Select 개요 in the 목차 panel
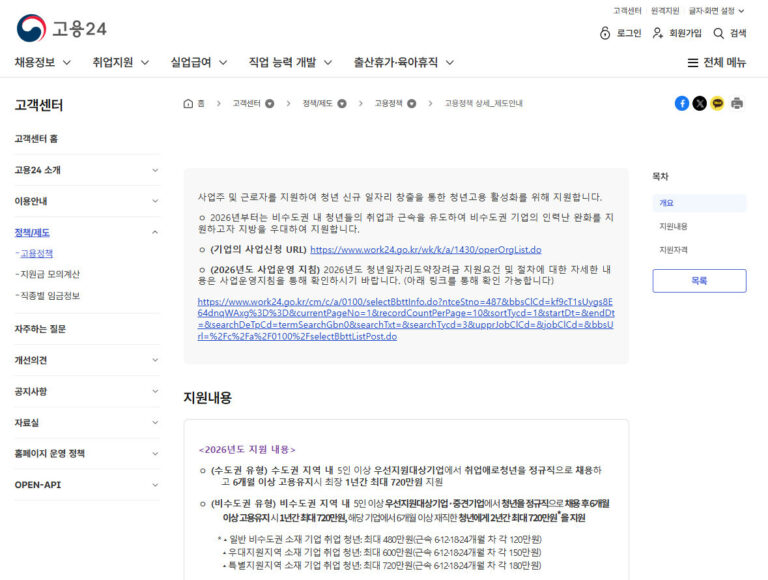 point(699,203)
